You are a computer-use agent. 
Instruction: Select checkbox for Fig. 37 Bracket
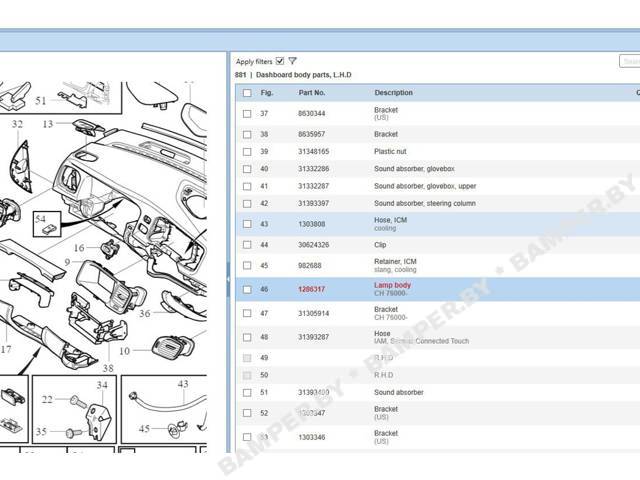pos(247,114)
